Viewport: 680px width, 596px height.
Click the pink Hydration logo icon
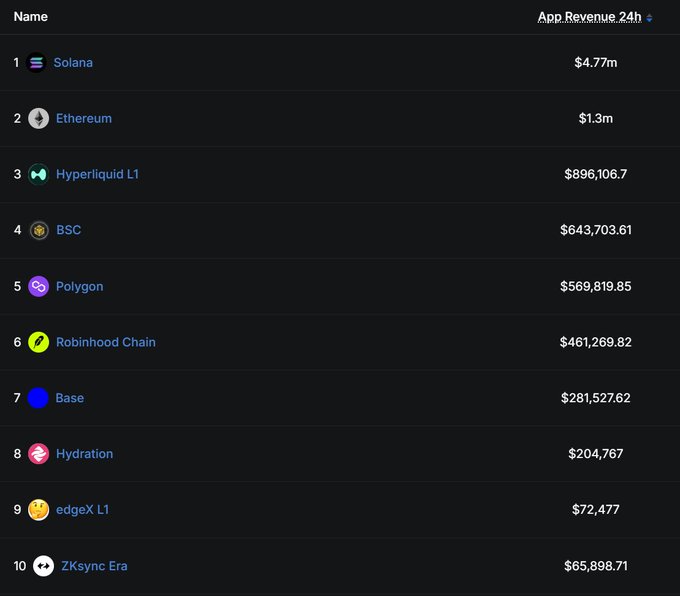pos(39,454)
